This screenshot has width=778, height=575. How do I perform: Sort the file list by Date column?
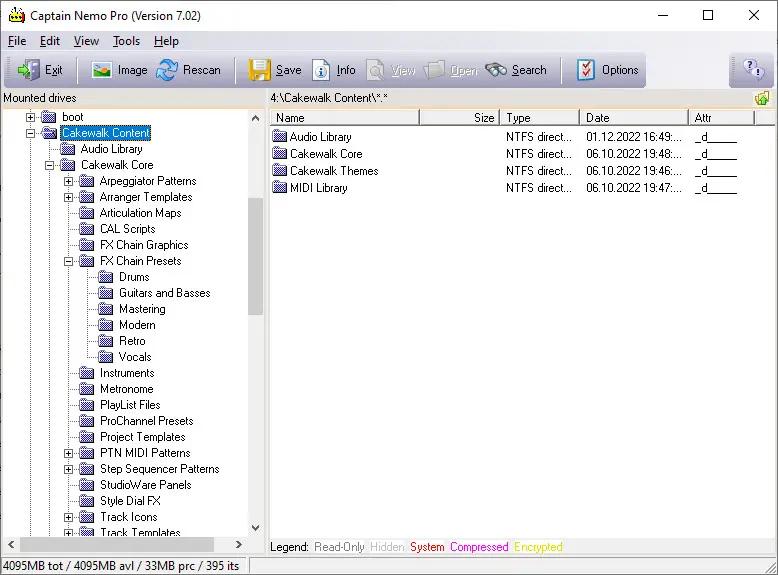633,118
